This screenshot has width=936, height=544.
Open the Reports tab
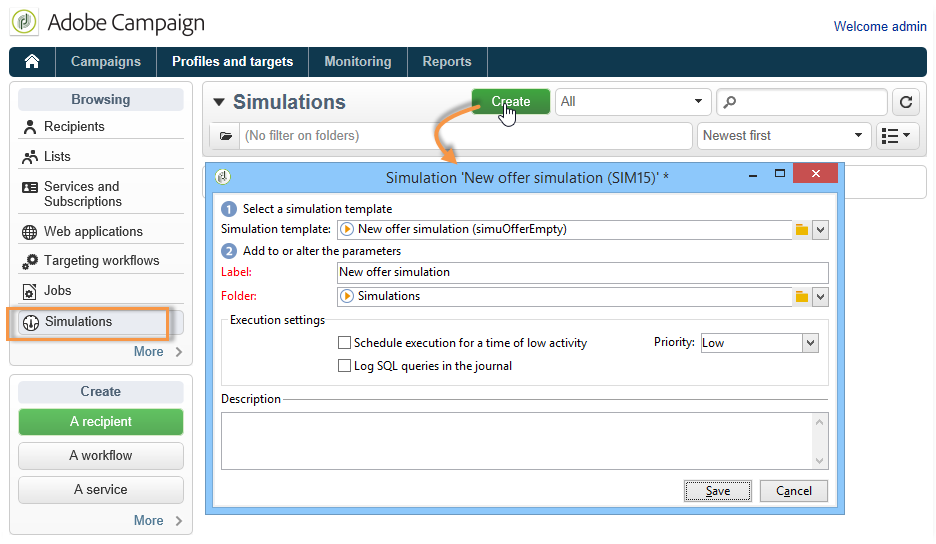coord(447,62)
